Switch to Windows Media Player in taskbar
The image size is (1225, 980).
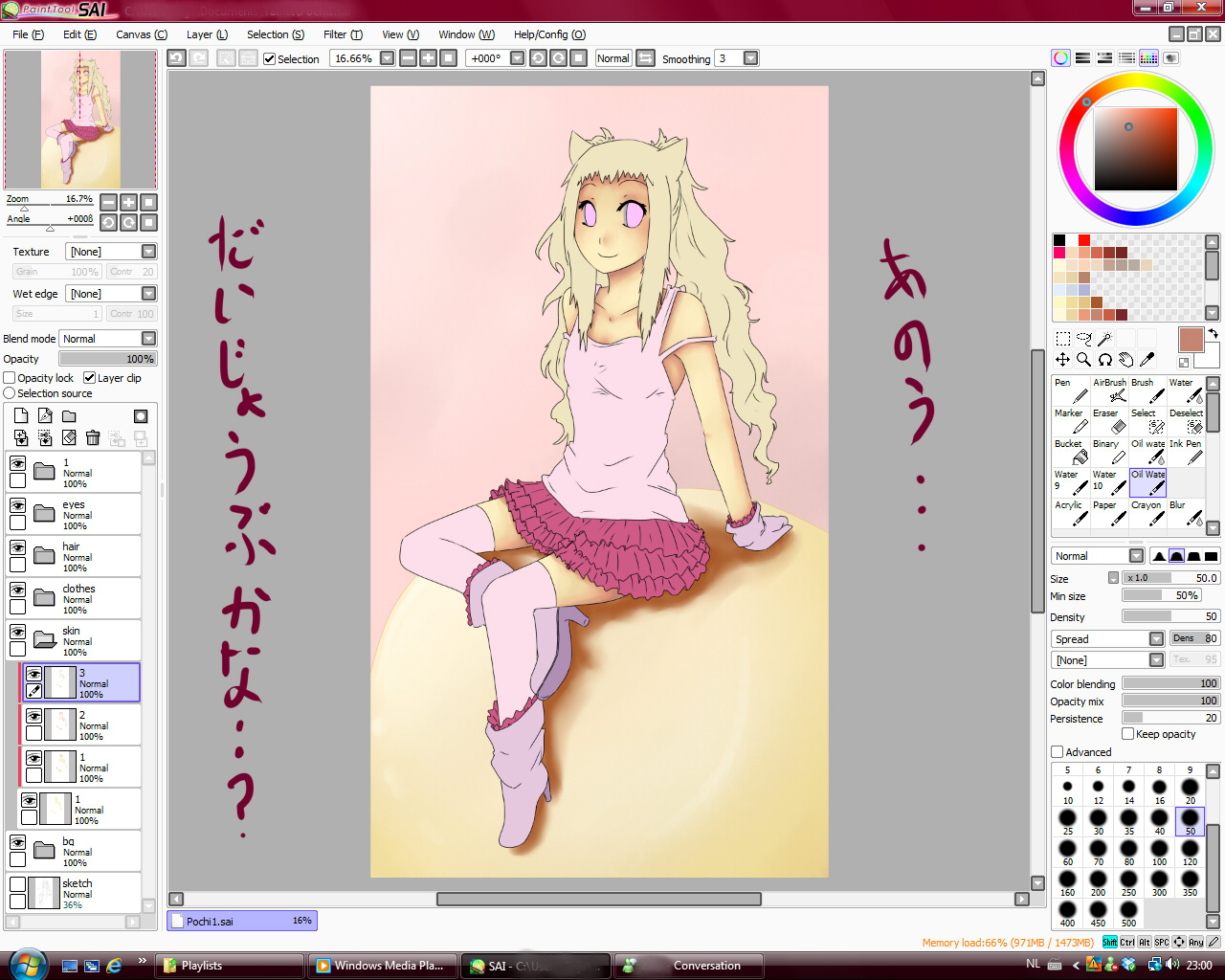tap(381, 966)
